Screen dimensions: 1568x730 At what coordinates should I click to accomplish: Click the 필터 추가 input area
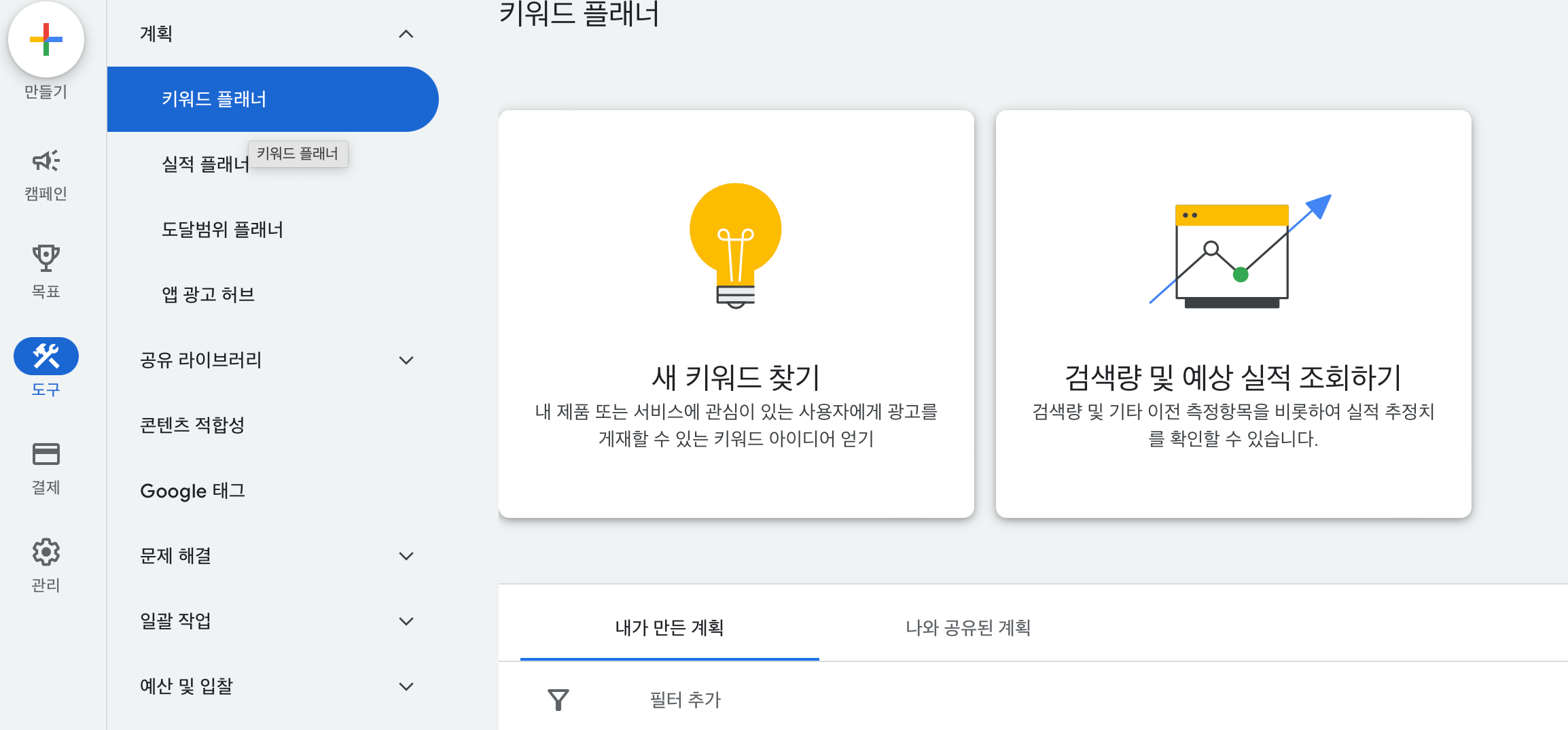683,700
